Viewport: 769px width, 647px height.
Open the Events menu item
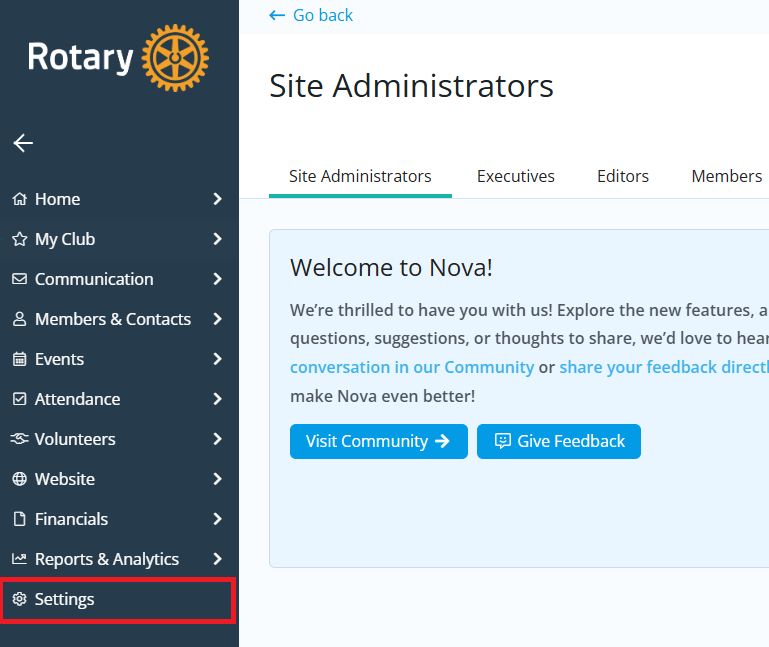(118, 359)
